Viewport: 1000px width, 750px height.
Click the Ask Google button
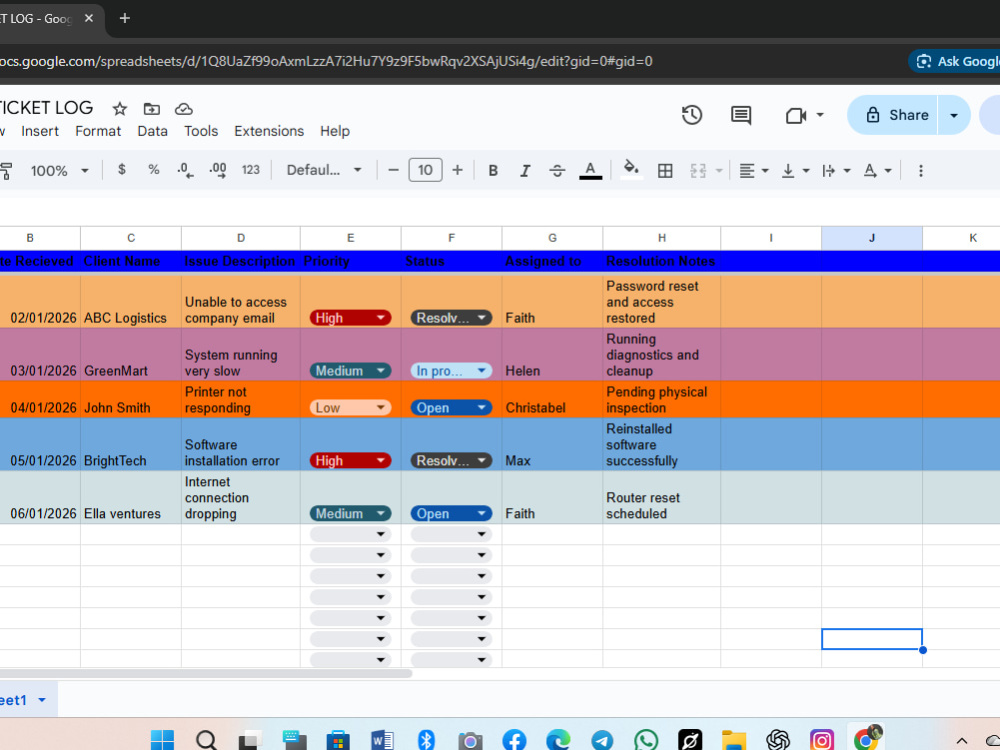tap(955, 61)
